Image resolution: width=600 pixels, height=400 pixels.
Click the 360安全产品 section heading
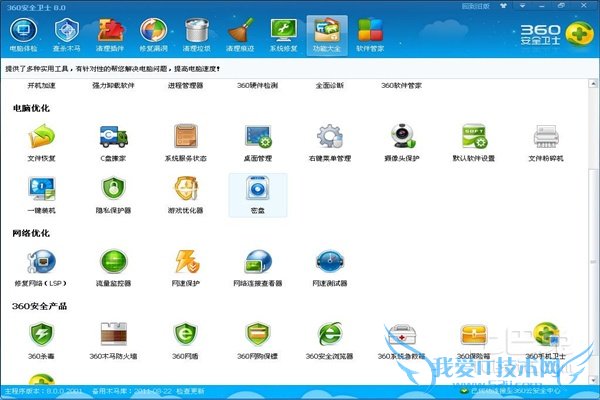click(x=39, y=306)
